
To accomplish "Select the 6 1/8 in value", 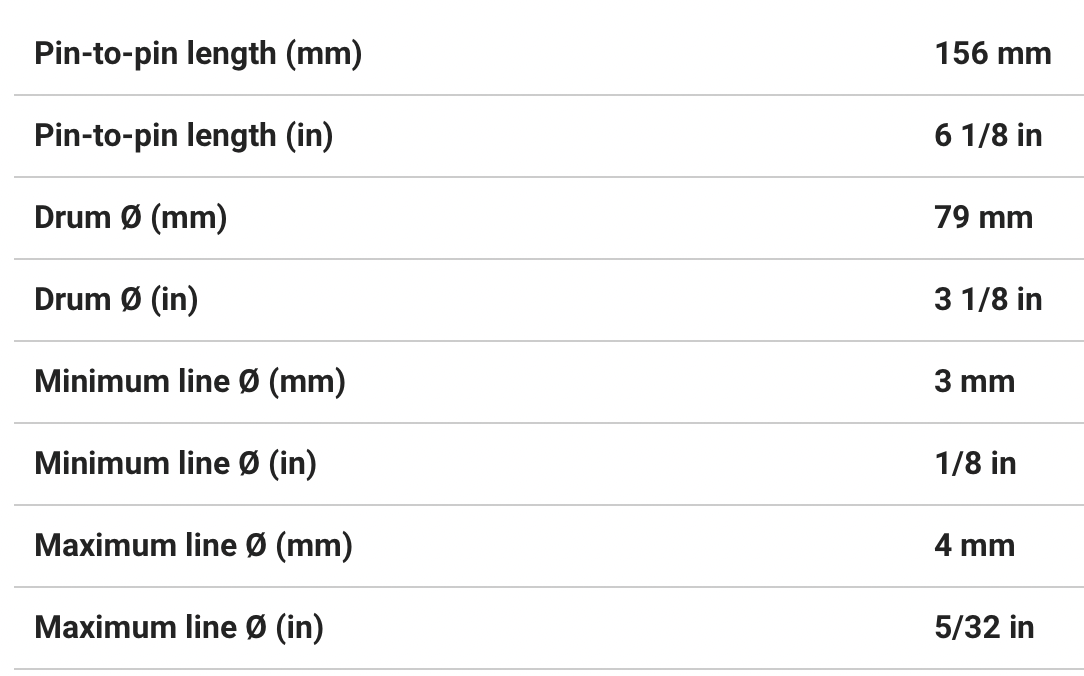I will point(987,136).
